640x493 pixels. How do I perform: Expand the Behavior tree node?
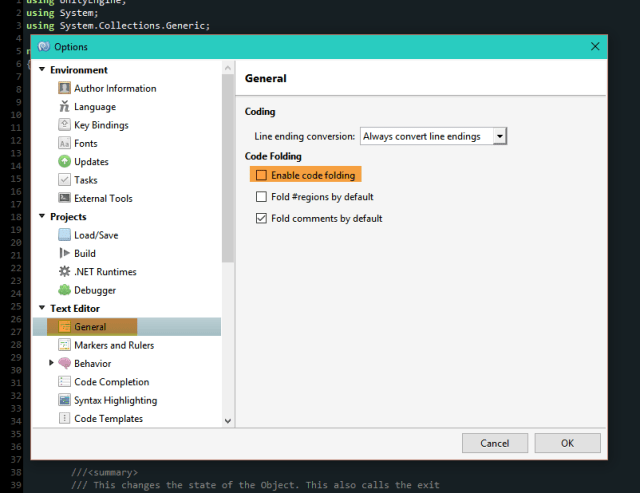coord(51,363)
